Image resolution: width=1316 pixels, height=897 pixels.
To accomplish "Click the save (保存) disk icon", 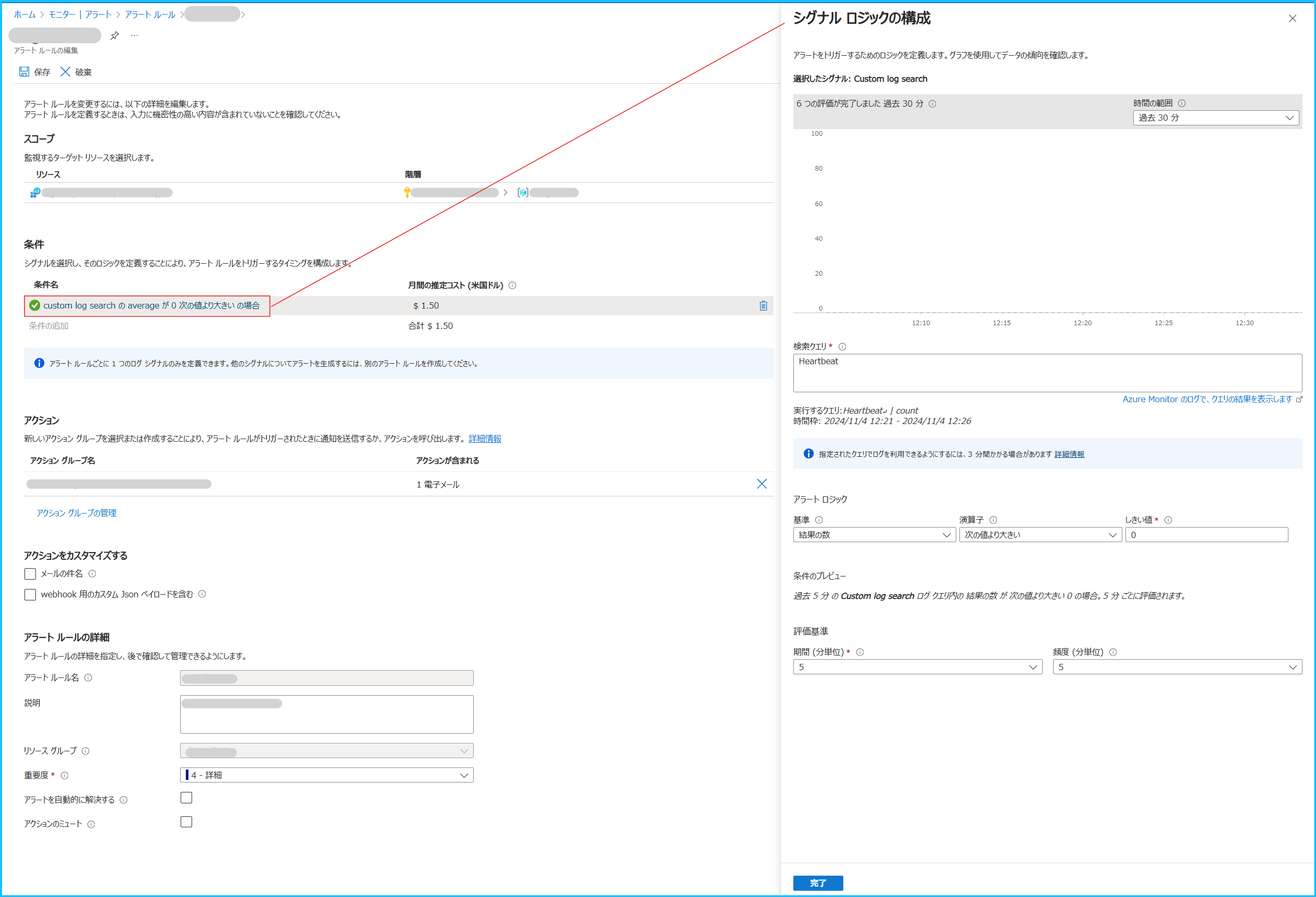I will point(24,72).
